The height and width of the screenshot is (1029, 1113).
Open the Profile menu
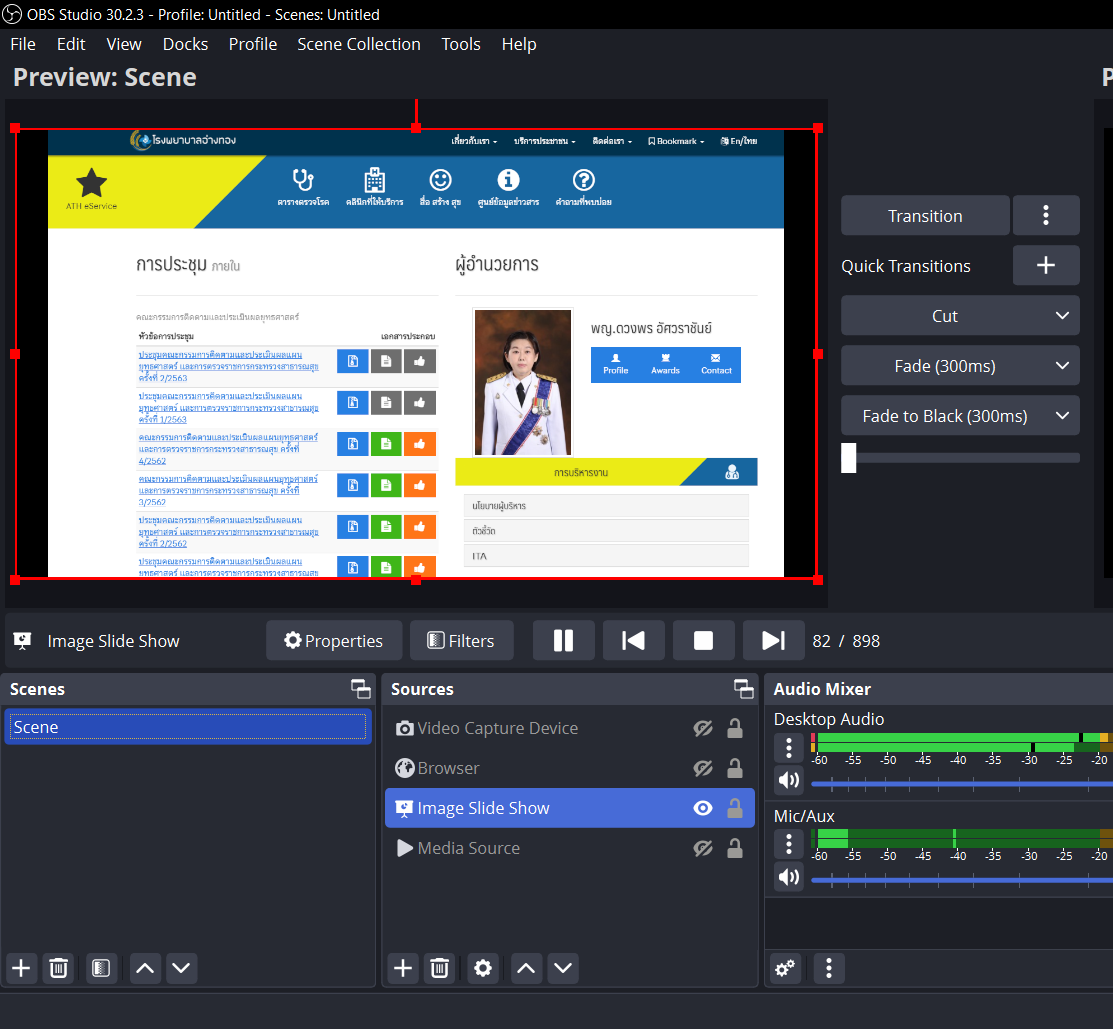click(x=253, y=44)
